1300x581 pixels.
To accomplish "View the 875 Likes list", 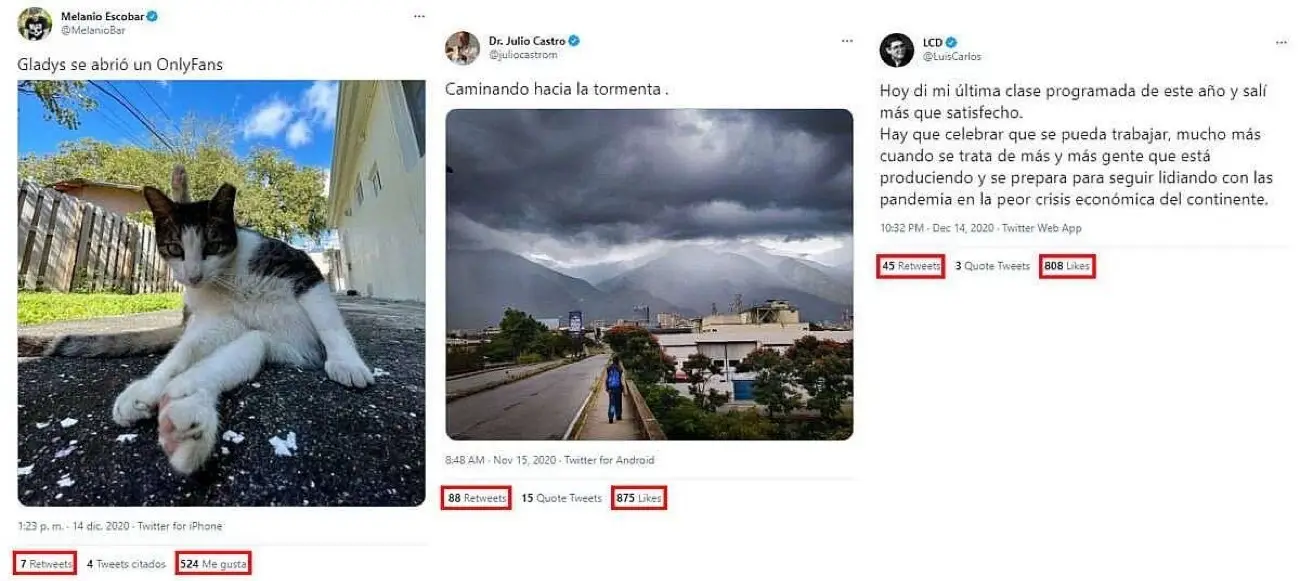I will (x=638, y=498).
